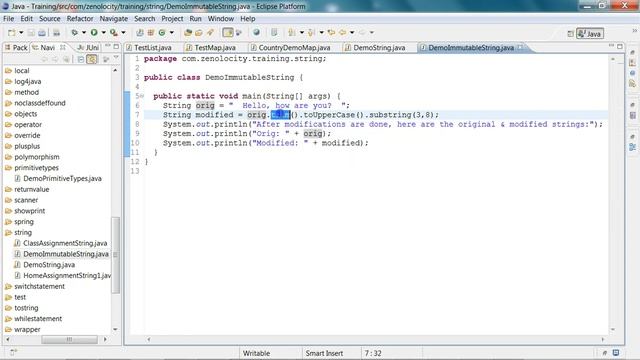Open the Run configurations dropdown arrow
Viewport: 640px width, 360px height.
103,33
